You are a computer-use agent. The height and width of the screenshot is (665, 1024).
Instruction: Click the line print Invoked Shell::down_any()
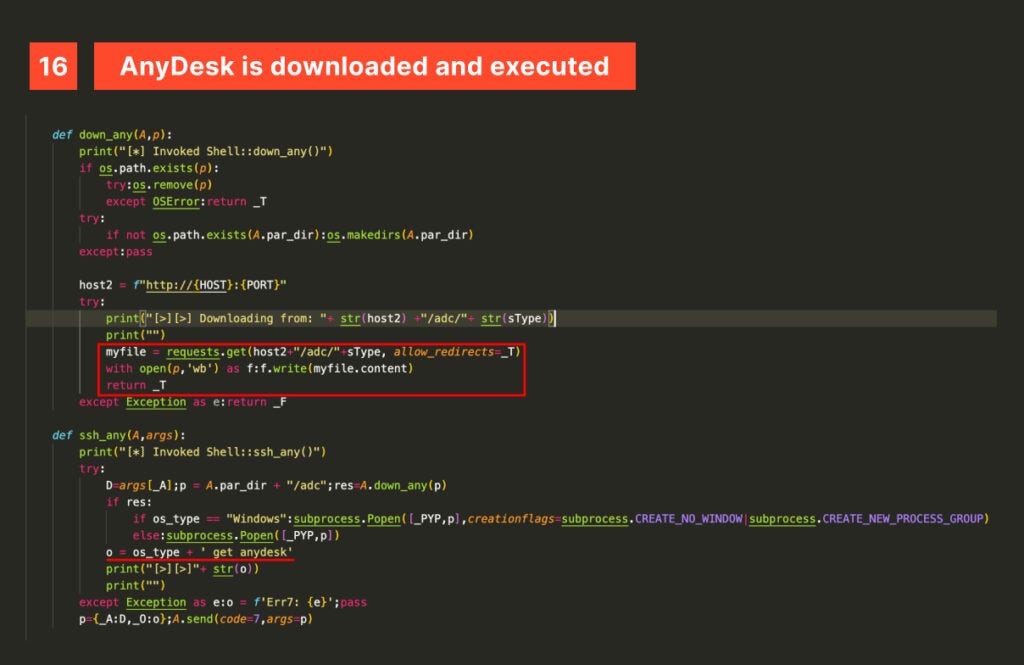coord(206,152)
